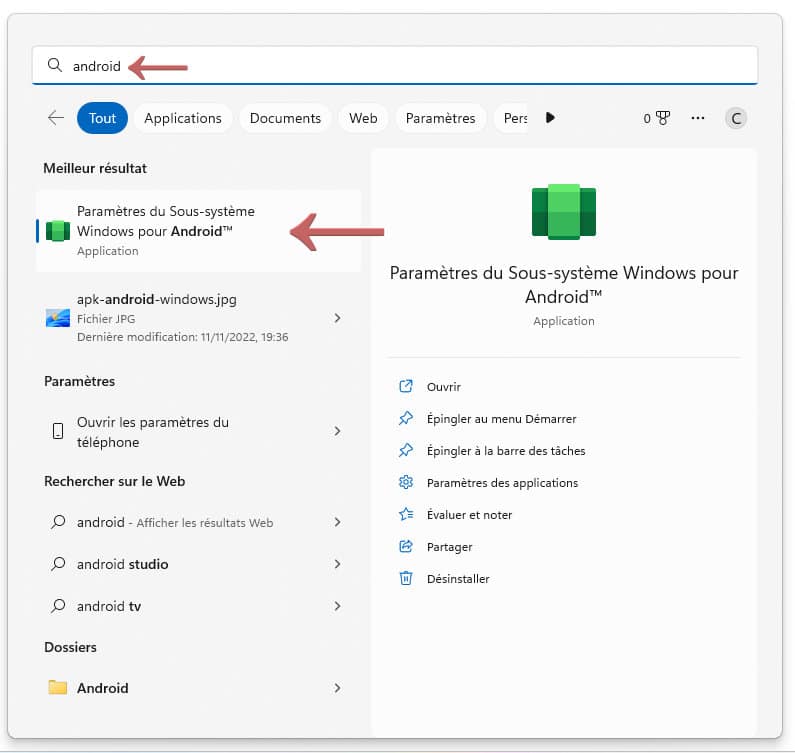Click the search magnifier icon

tap(54, 65)
